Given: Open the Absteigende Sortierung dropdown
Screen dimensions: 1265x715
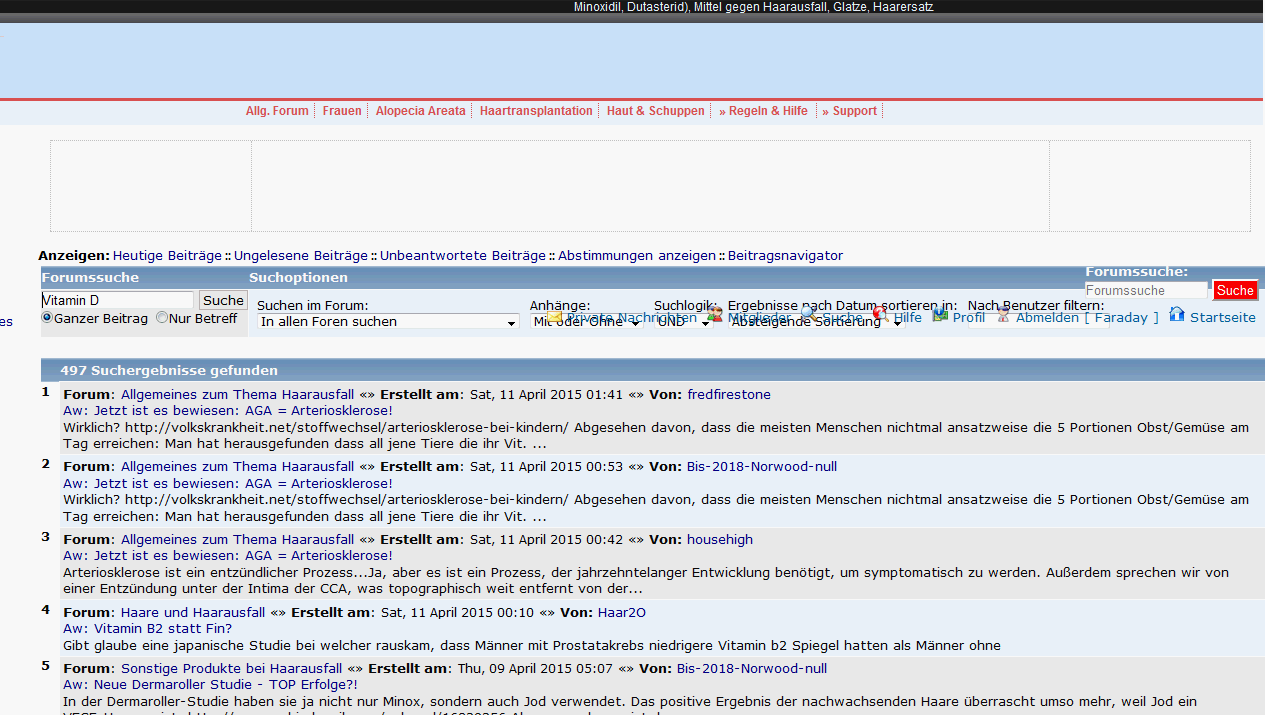Looking at the screenshot, I should (x=815, y=322).
